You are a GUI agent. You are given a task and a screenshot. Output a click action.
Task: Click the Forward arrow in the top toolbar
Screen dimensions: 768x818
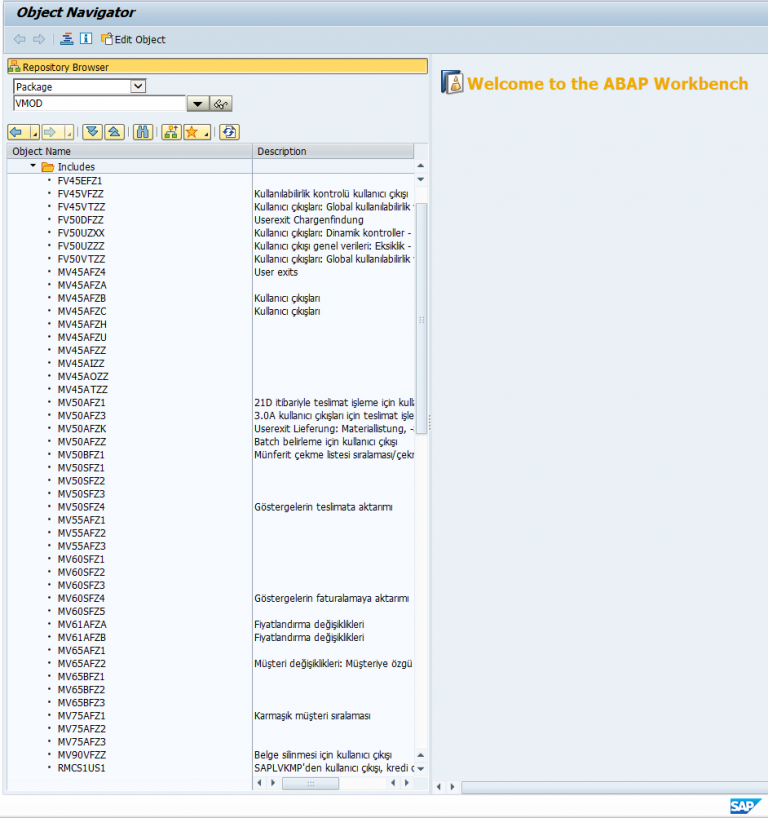tap(39, 39)
